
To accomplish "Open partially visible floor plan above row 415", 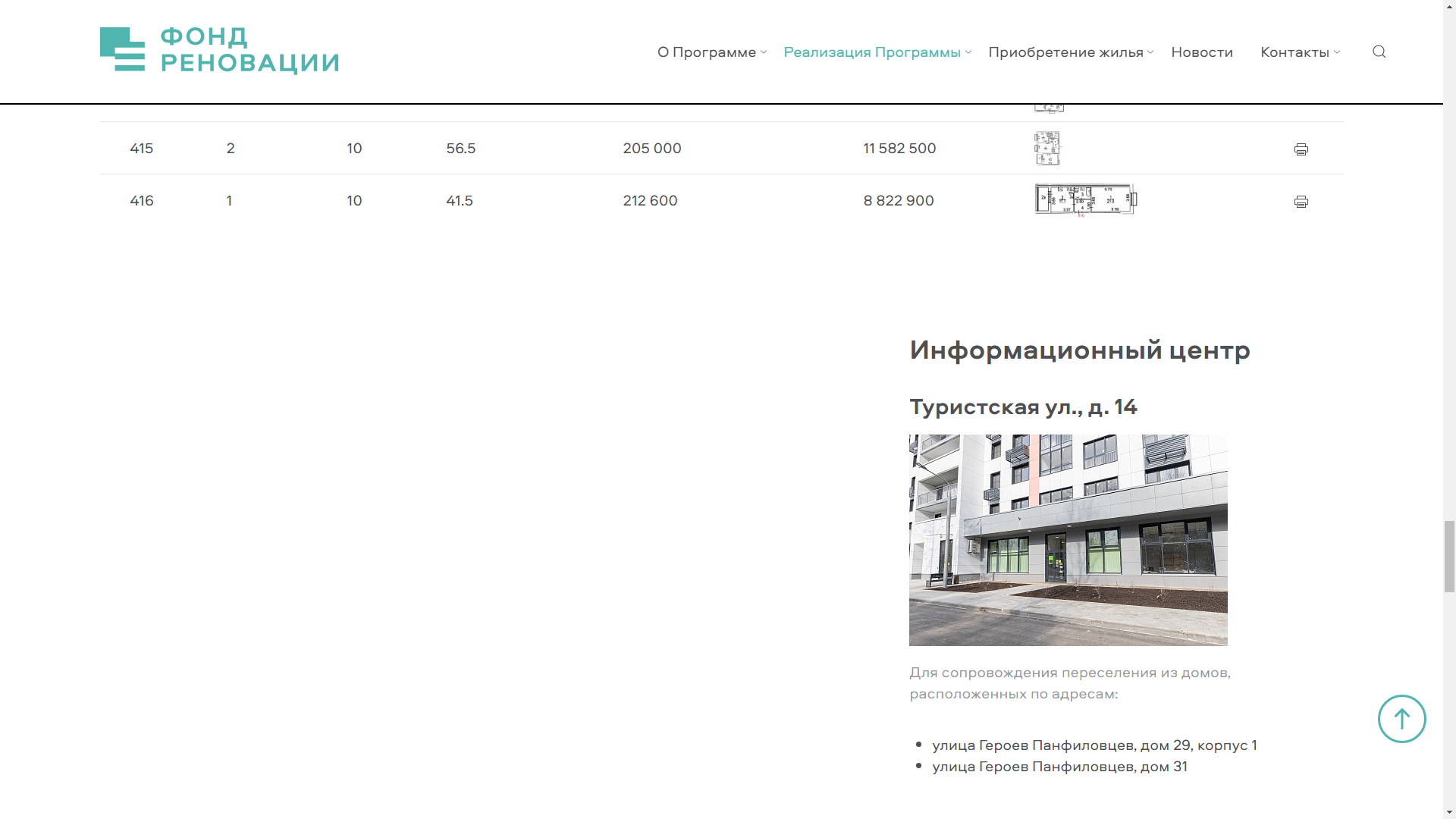I will click(x=1049, y=108).
